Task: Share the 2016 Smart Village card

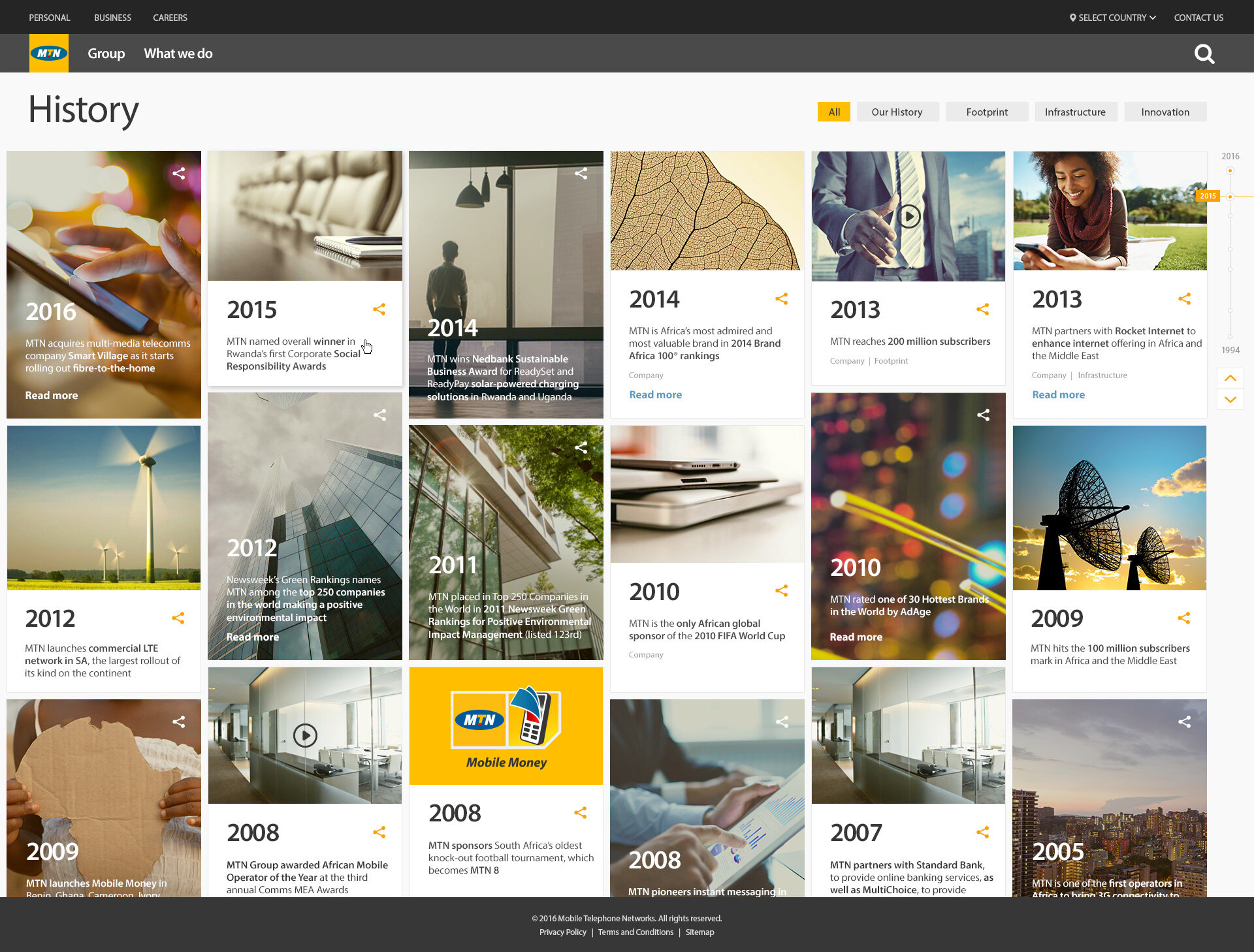Action: 178,174
